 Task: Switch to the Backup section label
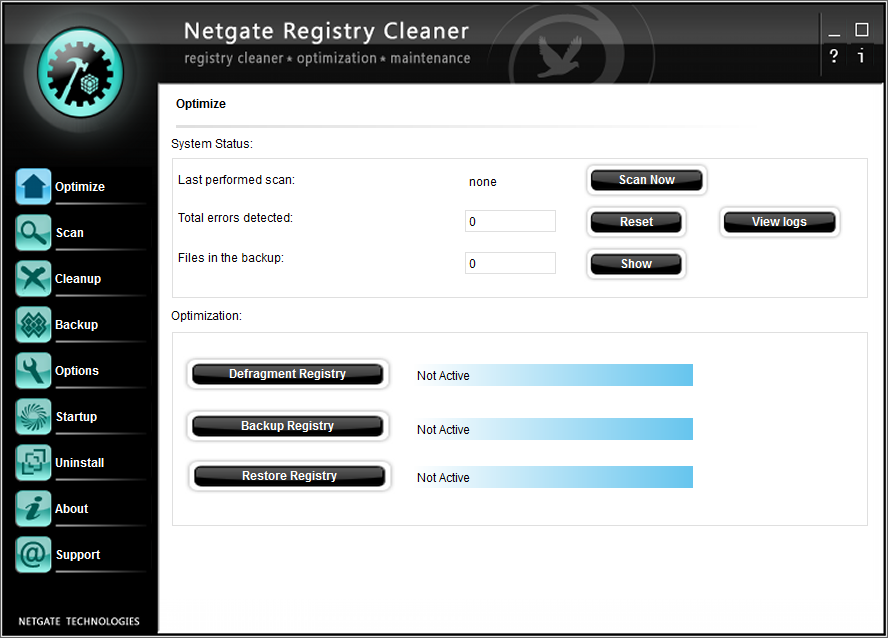pyautogui.click(x=76, y=324)
